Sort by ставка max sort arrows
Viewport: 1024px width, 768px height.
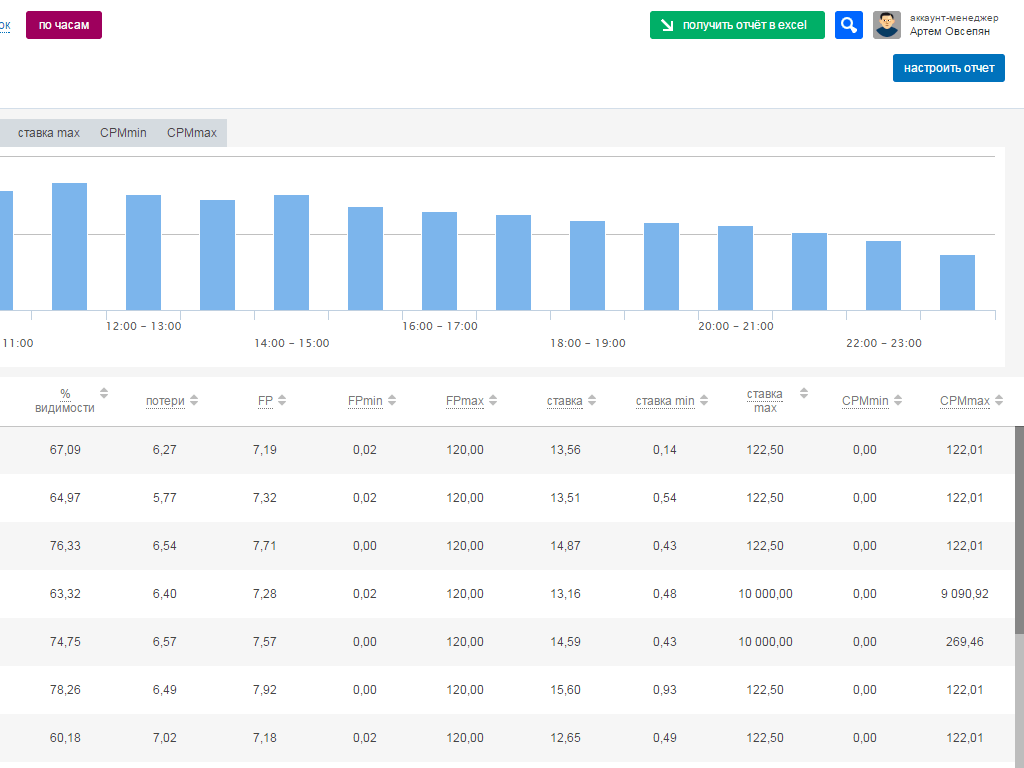coord(804,393)
